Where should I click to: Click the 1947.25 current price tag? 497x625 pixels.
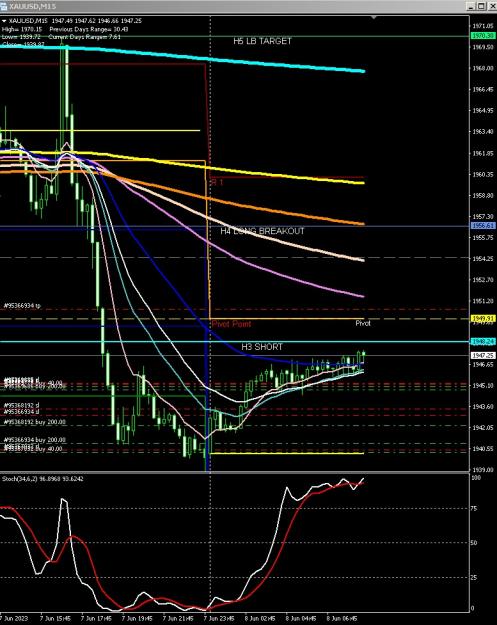[483, 355]
